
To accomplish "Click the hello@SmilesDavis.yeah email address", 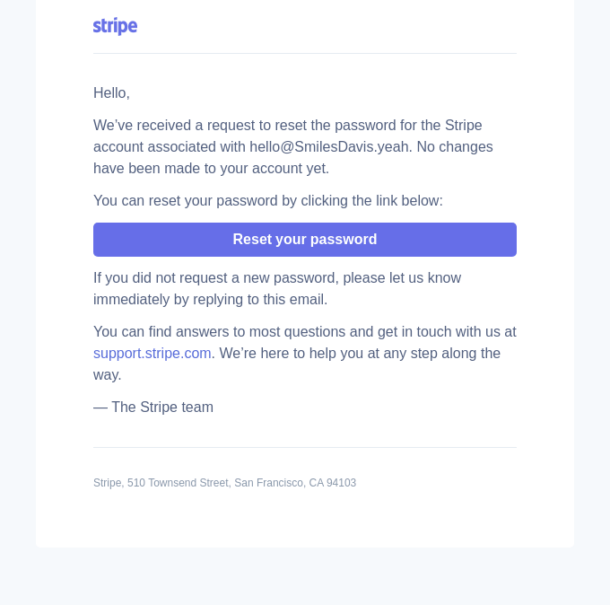I will coord(329,147).
